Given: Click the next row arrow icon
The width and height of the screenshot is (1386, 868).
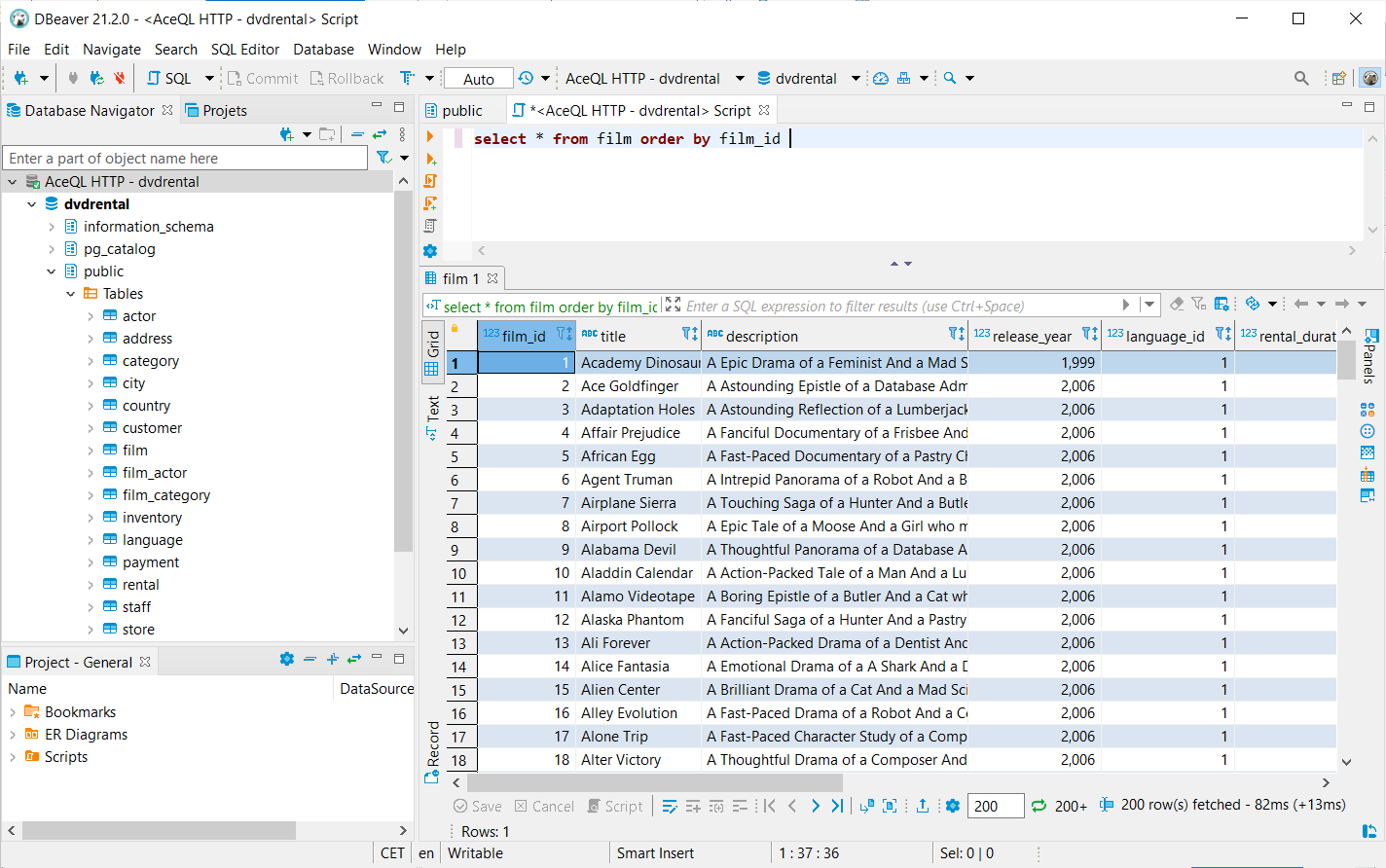Looking at the screenshot, I should tap(815, 806).
